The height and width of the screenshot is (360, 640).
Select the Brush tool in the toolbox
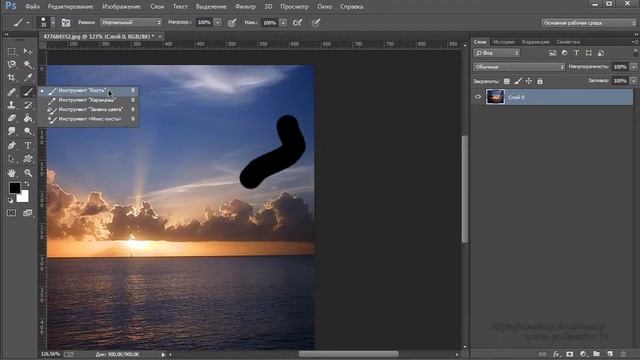[28, 92]
